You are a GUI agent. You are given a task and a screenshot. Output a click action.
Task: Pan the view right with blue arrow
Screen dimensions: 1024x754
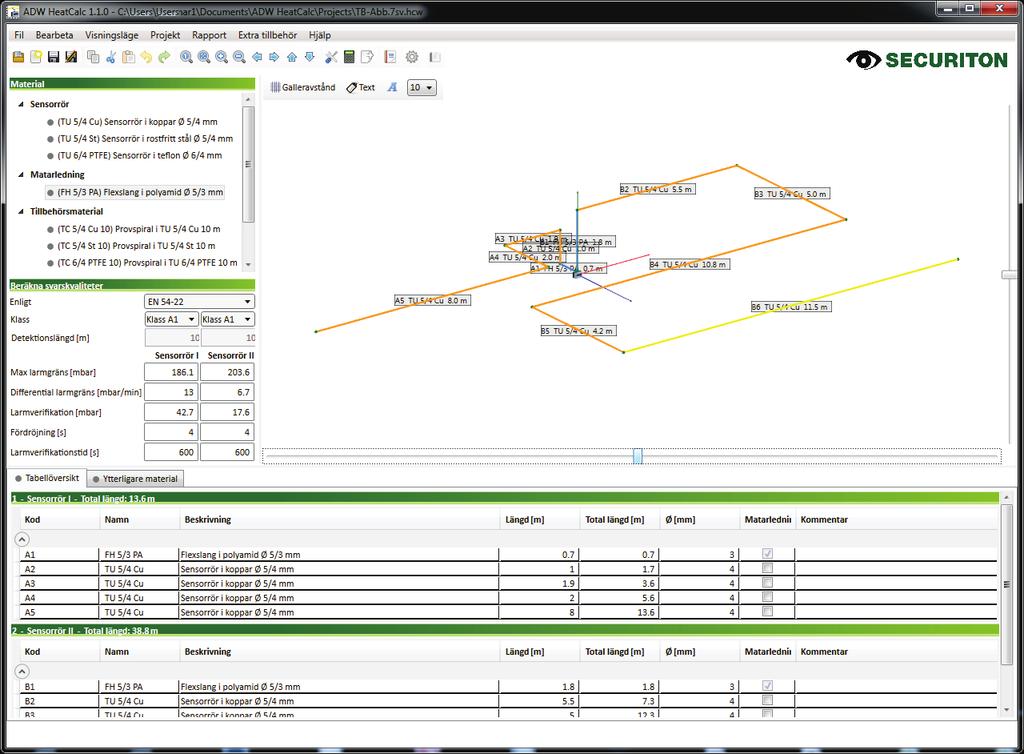click(274, 57)
